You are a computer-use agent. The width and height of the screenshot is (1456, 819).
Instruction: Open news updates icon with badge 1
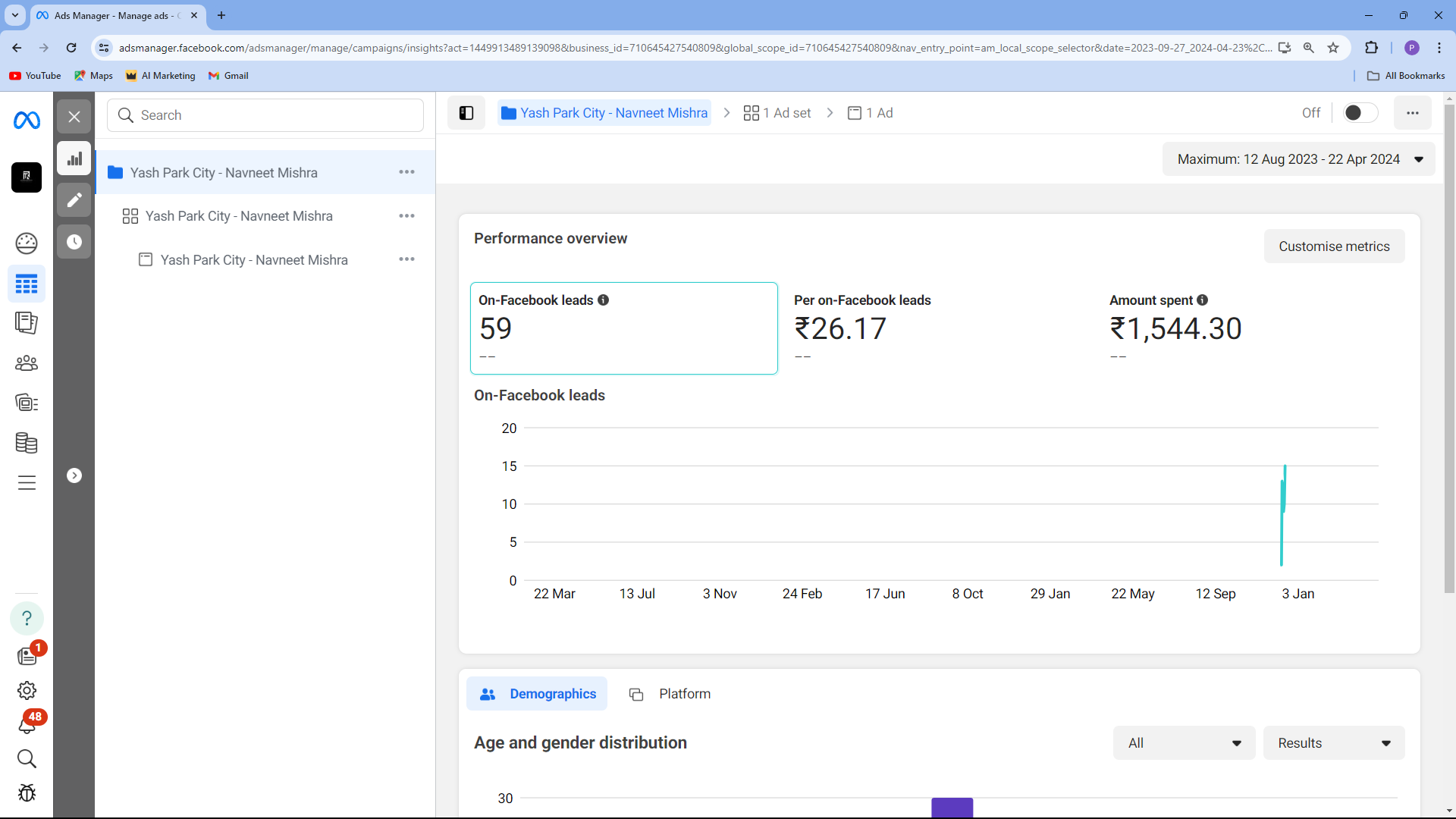tap(27, 656)
